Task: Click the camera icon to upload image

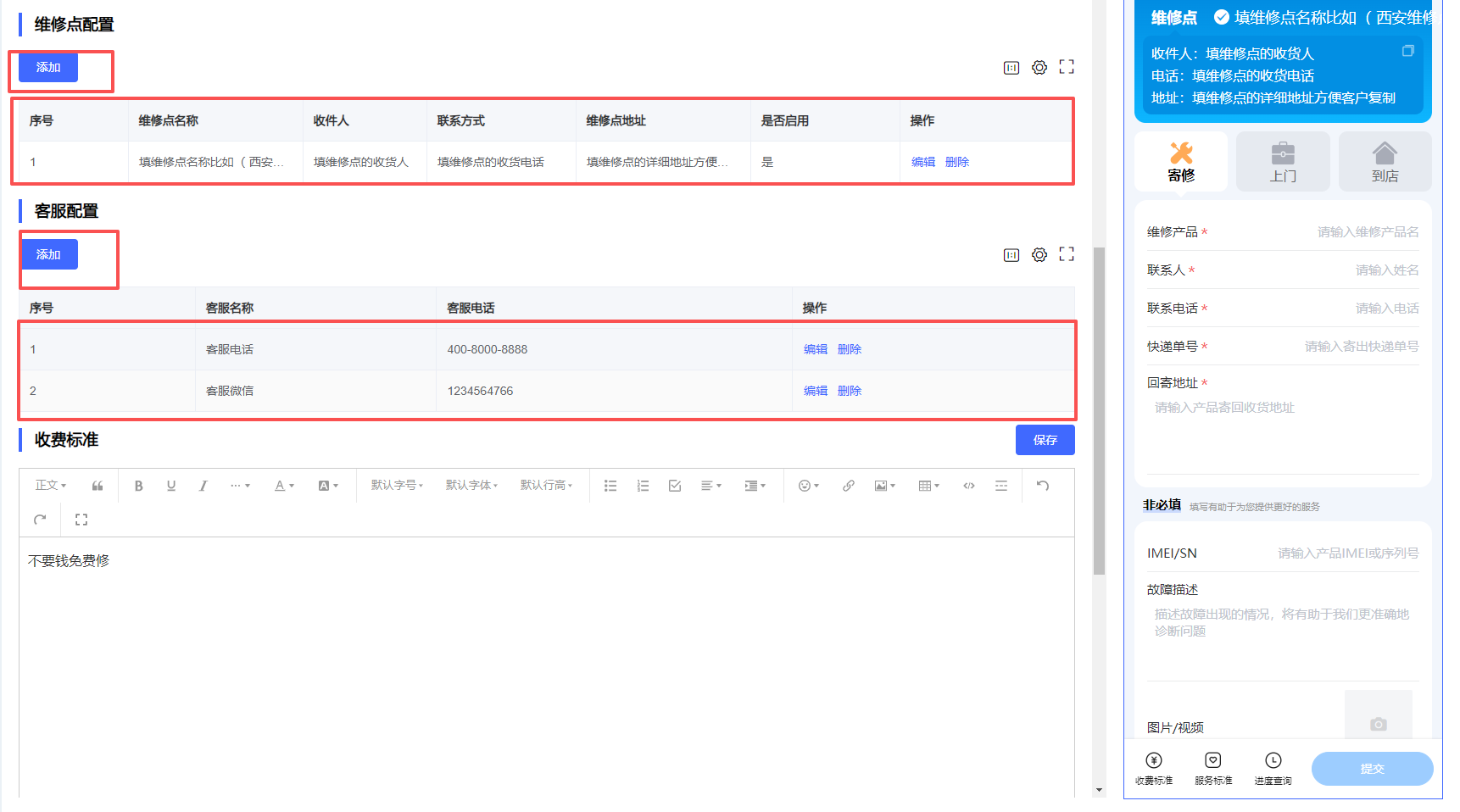Action: click(x=1378, y=724)
